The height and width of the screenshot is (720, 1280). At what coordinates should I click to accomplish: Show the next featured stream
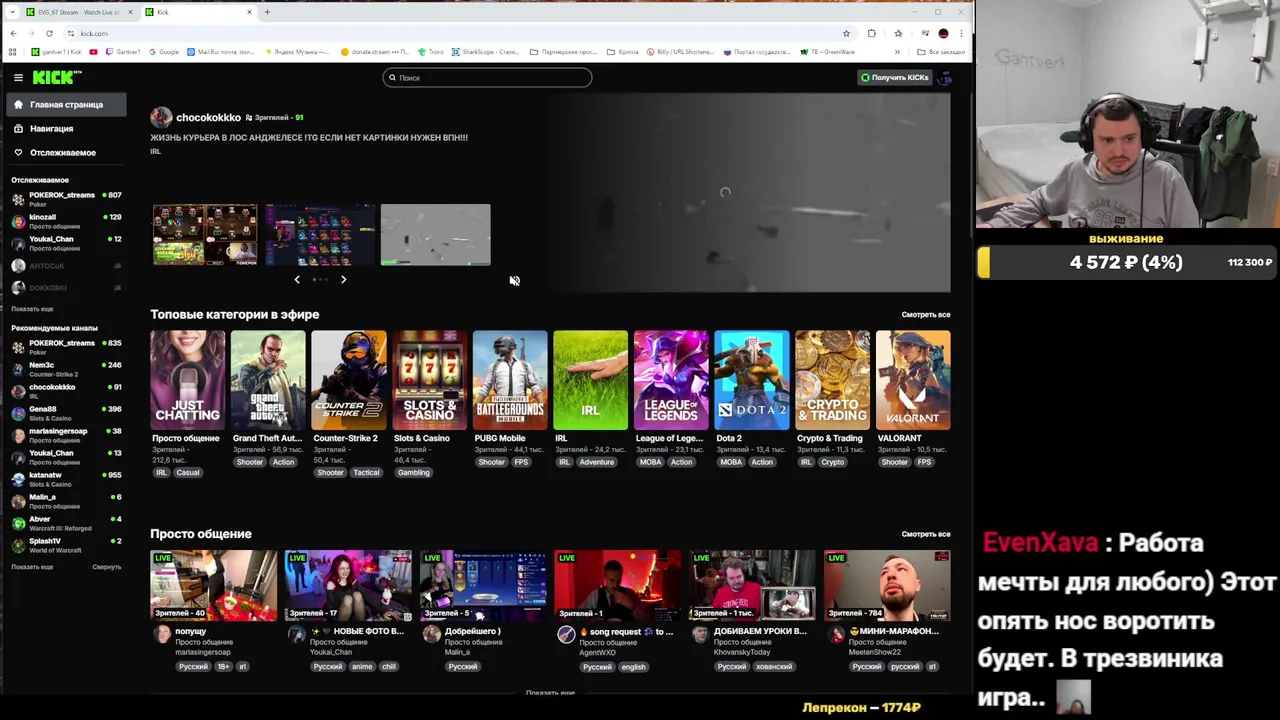(343, 279)
